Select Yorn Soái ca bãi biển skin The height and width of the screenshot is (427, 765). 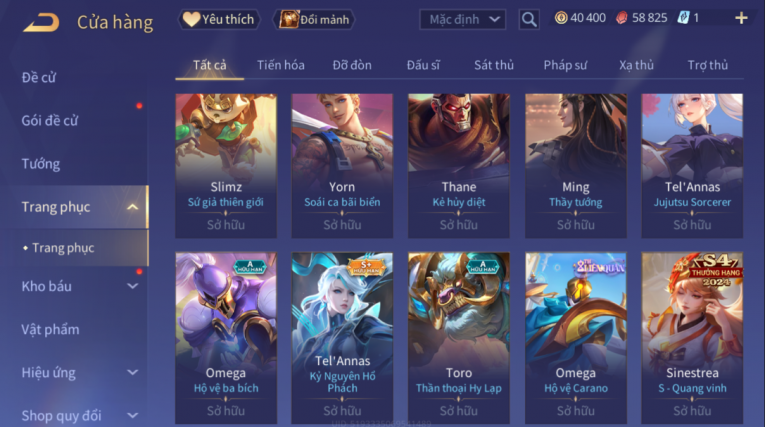(342, 166)
